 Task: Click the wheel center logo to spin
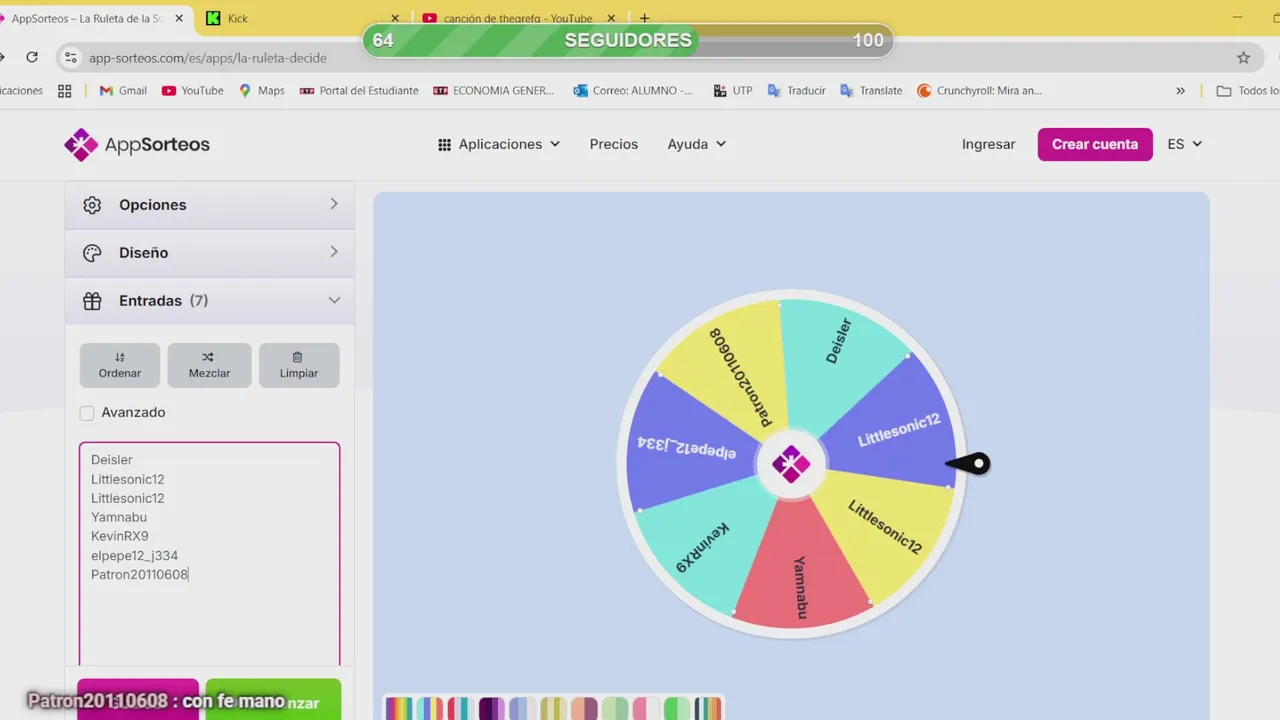tap(791, 464)
